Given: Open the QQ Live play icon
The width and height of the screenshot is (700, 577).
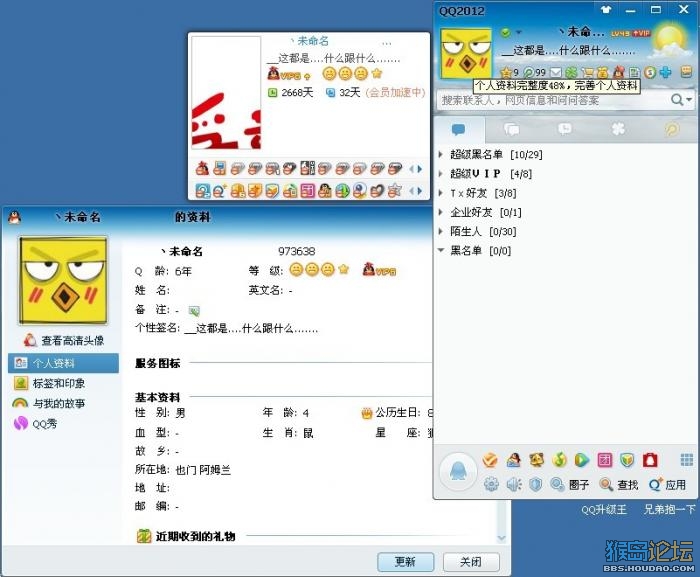Looking at the screenshot, I should click(581, 460).
